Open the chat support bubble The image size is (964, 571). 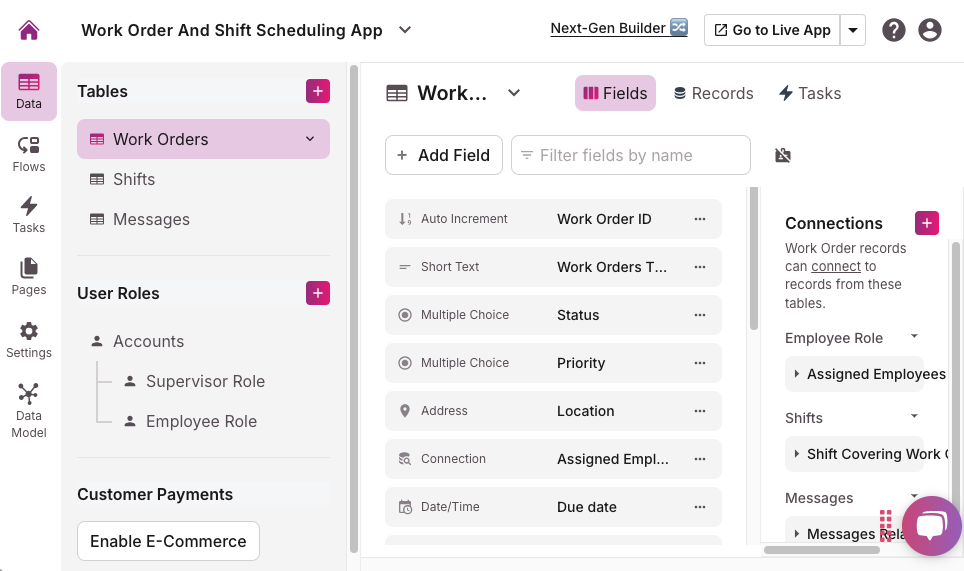click(931, 526)
